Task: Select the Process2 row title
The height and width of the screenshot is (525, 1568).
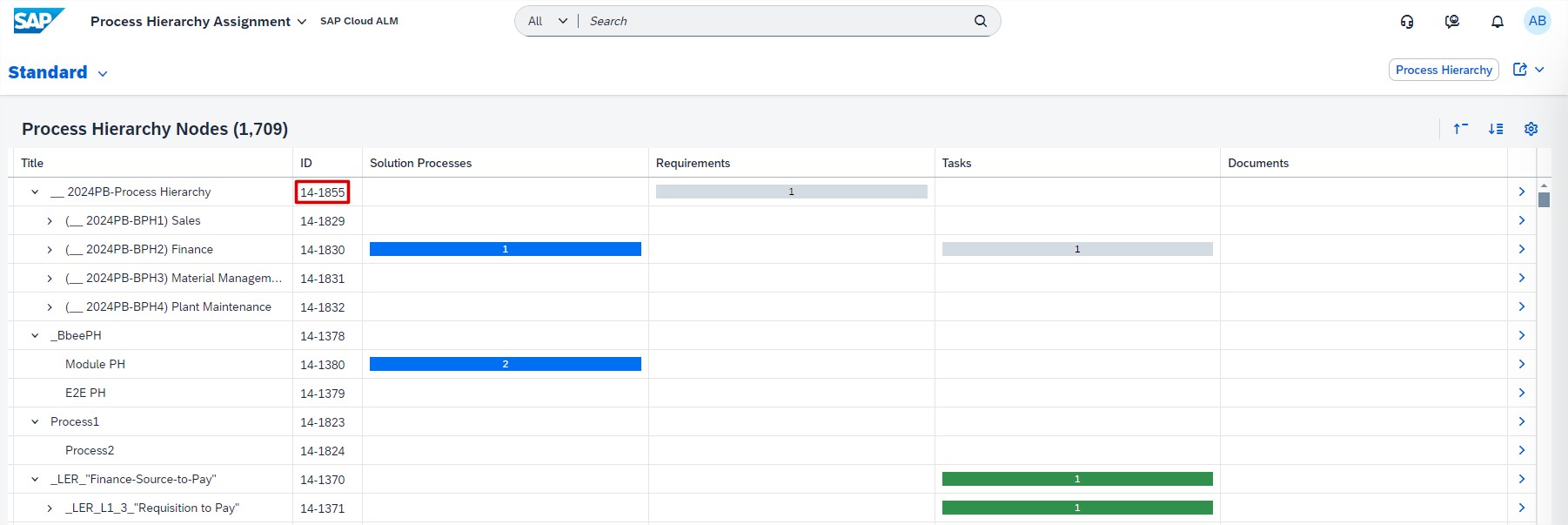Action: click(x=90, y=450)
